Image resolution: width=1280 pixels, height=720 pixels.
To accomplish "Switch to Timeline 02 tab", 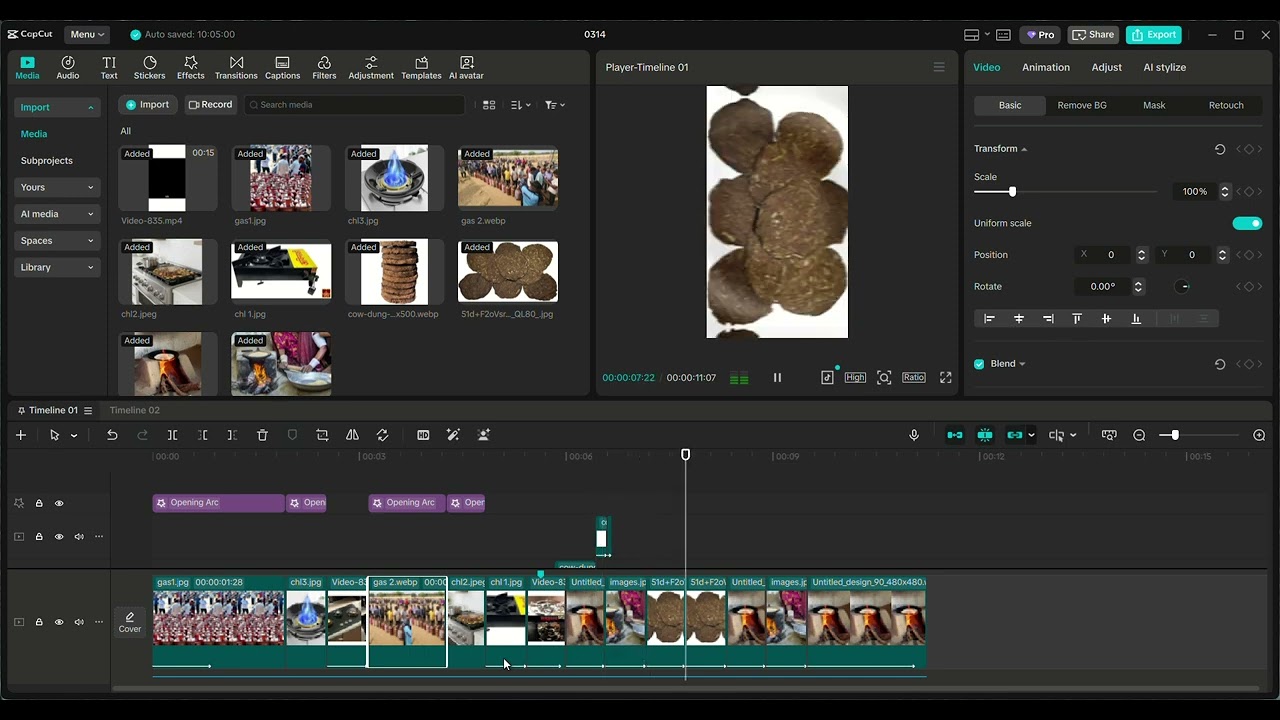I will [x=134, y=410].
